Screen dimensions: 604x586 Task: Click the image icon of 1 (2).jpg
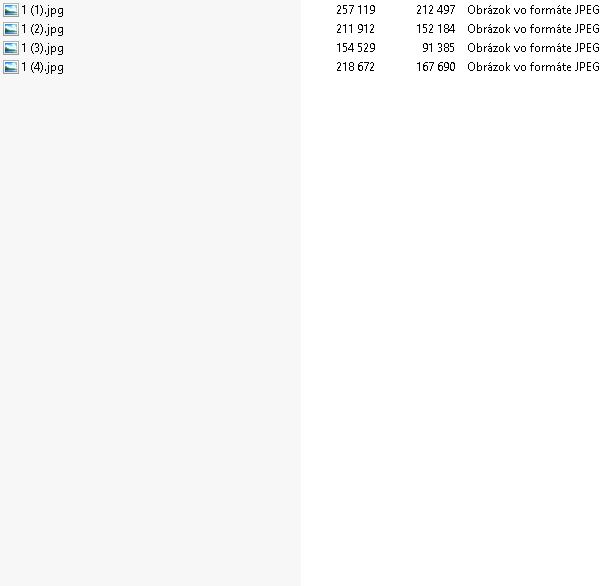tap(10, 29)
